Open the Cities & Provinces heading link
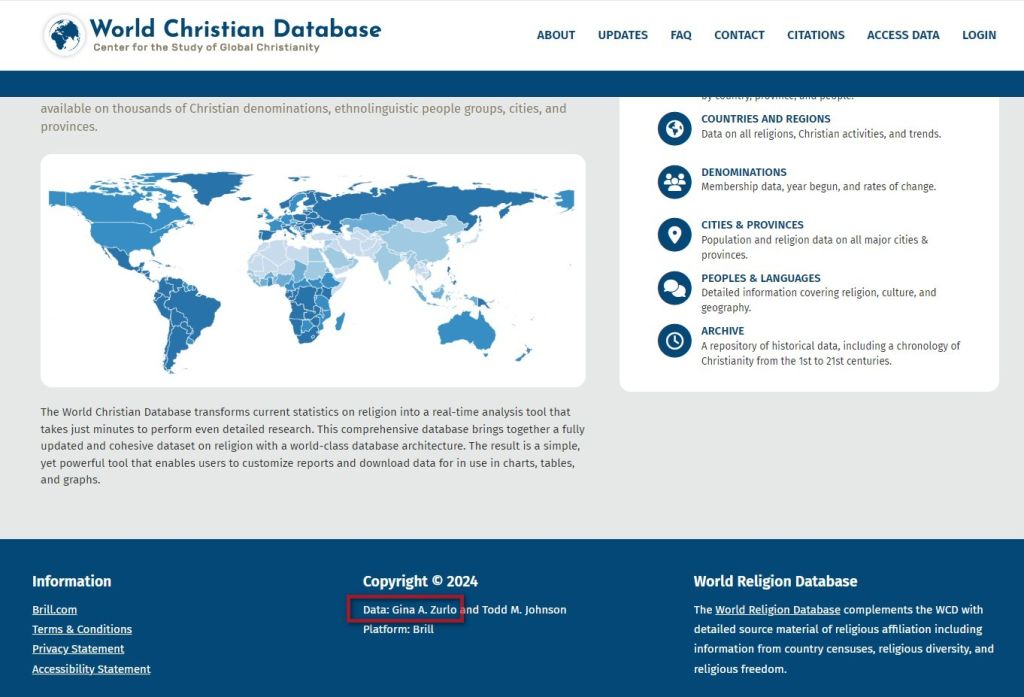 pyautogui.click(x=752, y=225)
